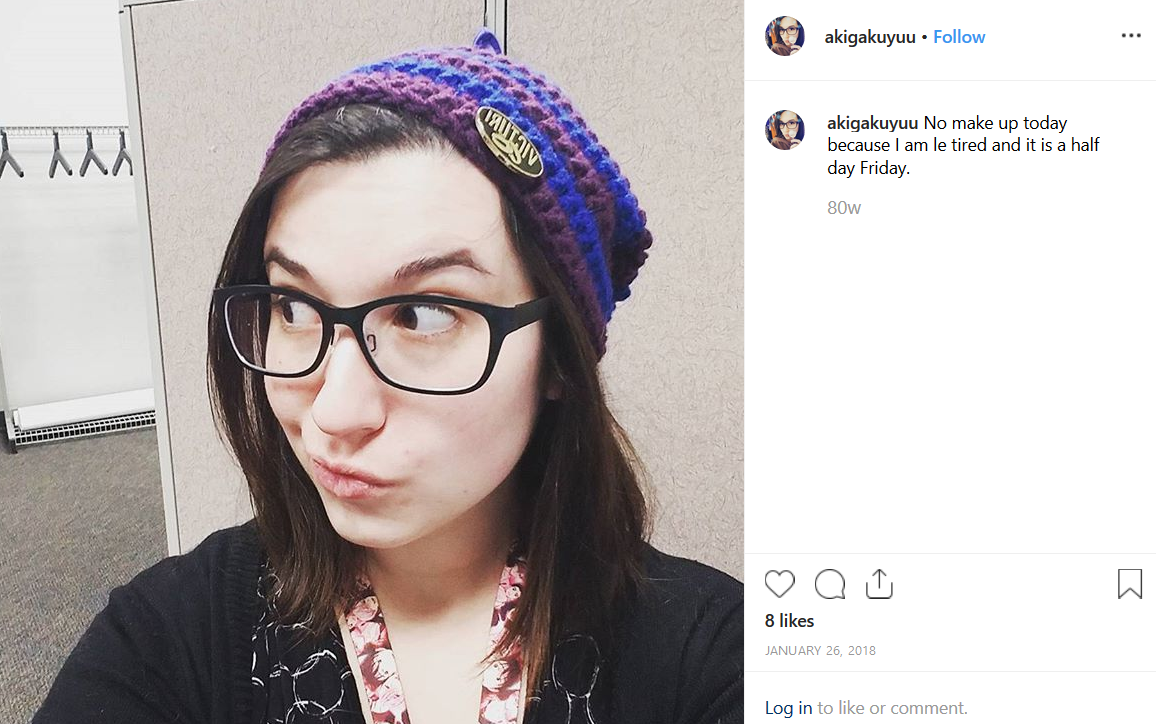Image resolution: width=1156 pixels, height=724 pixels.
Task: Select the gold pin on the beanie
Action: [x=509, y=142]
